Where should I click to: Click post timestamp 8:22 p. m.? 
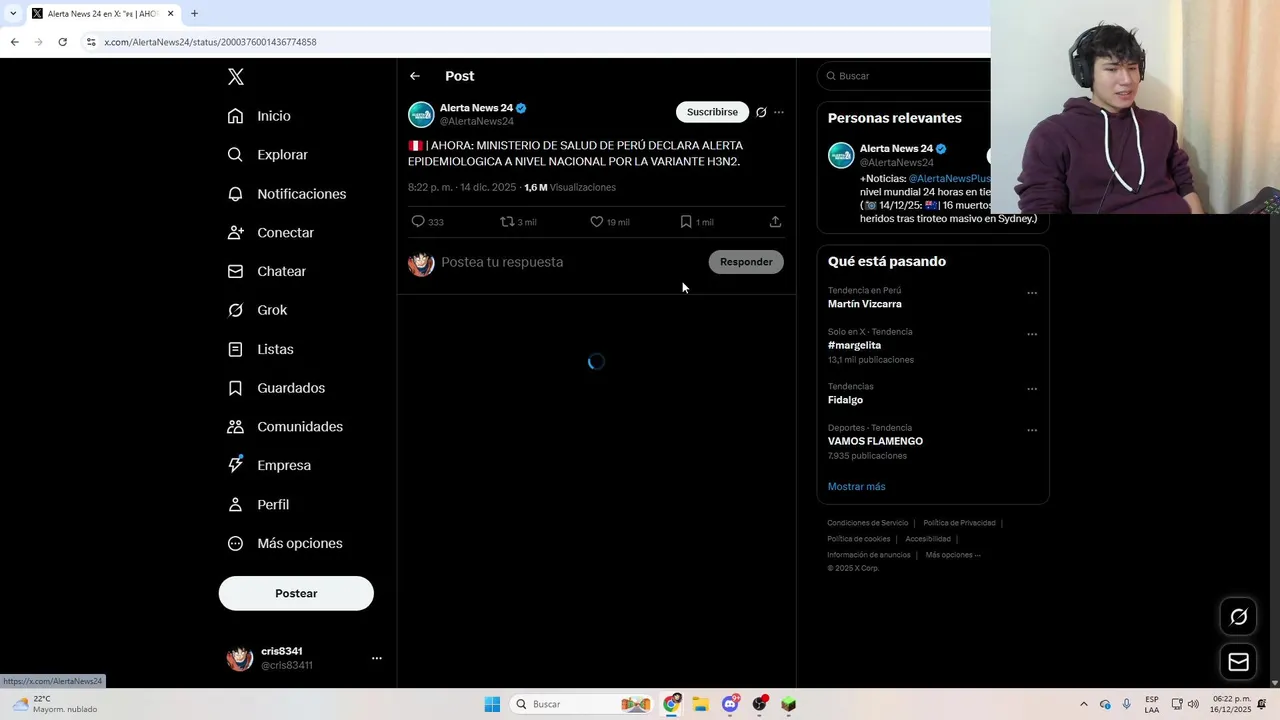462,188
